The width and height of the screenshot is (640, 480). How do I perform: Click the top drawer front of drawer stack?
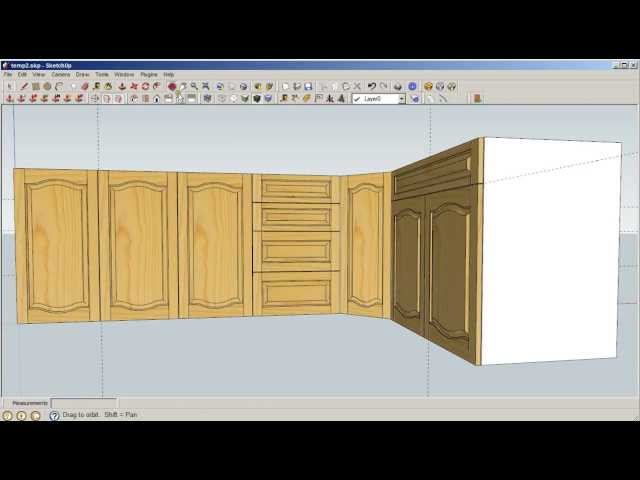click(x=296, y=189)
